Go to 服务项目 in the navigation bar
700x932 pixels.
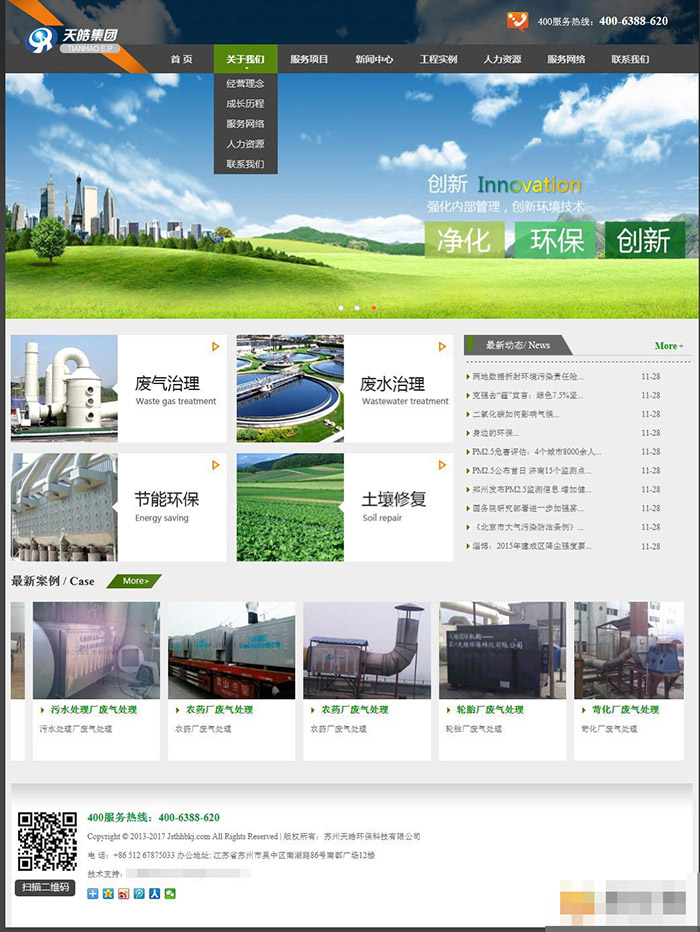tap(309, 59)
